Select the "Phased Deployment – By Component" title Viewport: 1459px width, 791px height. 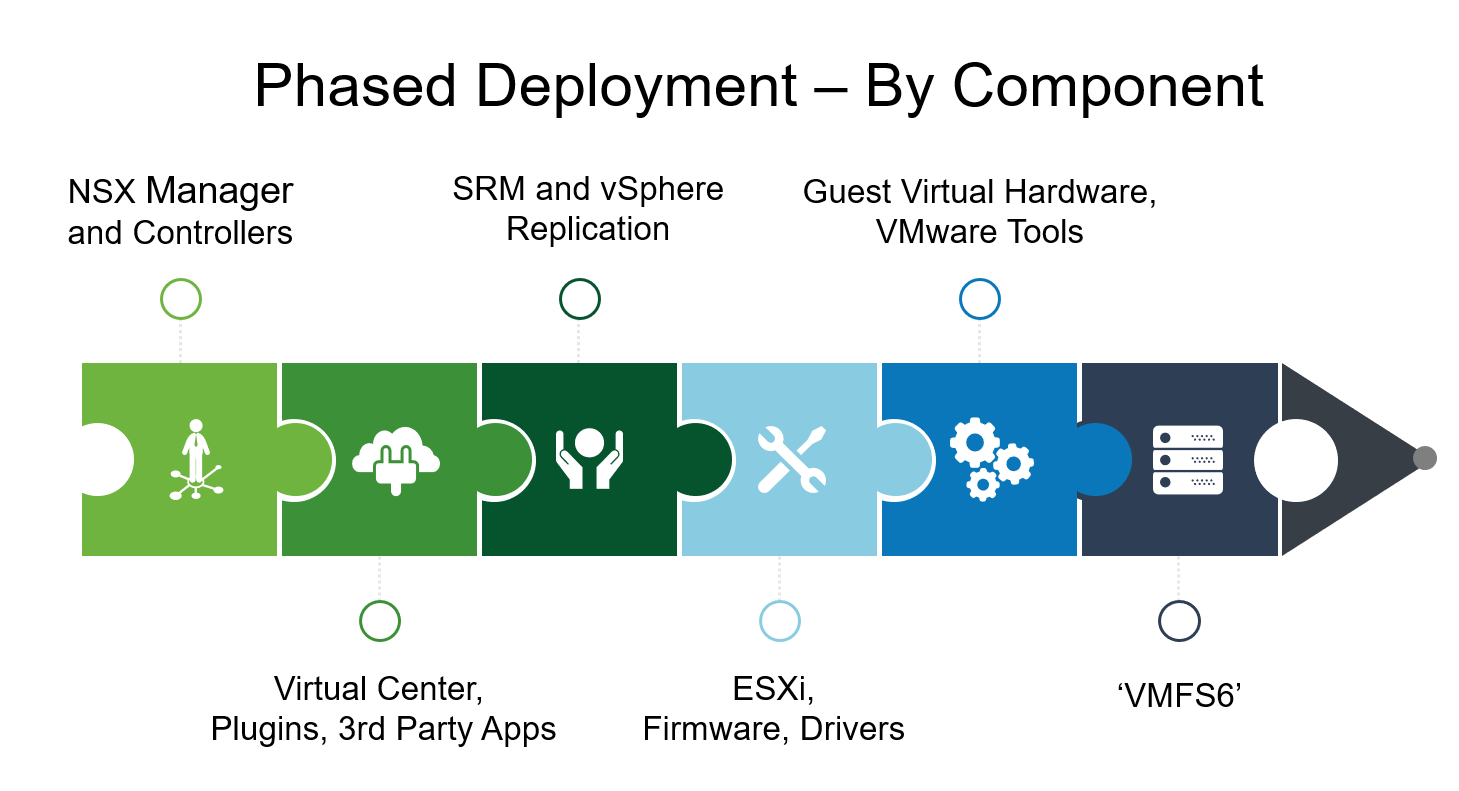point(759,86)
